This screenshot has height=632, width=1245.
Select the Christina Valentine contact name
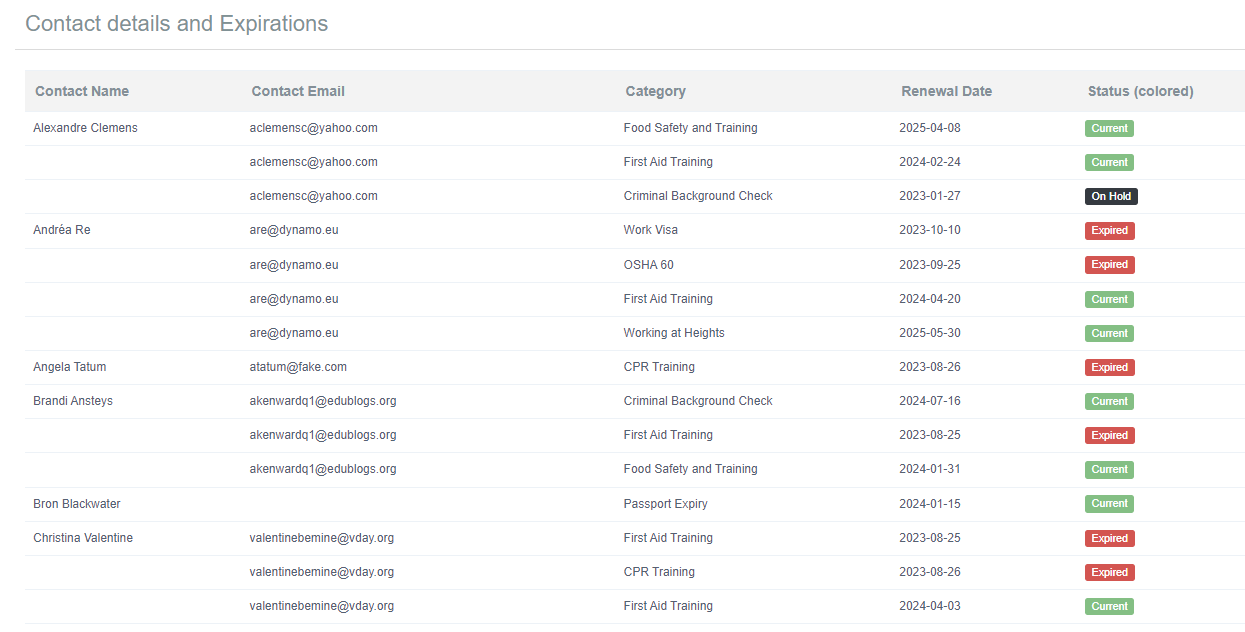pyautogui.click(x=83, y=538)
